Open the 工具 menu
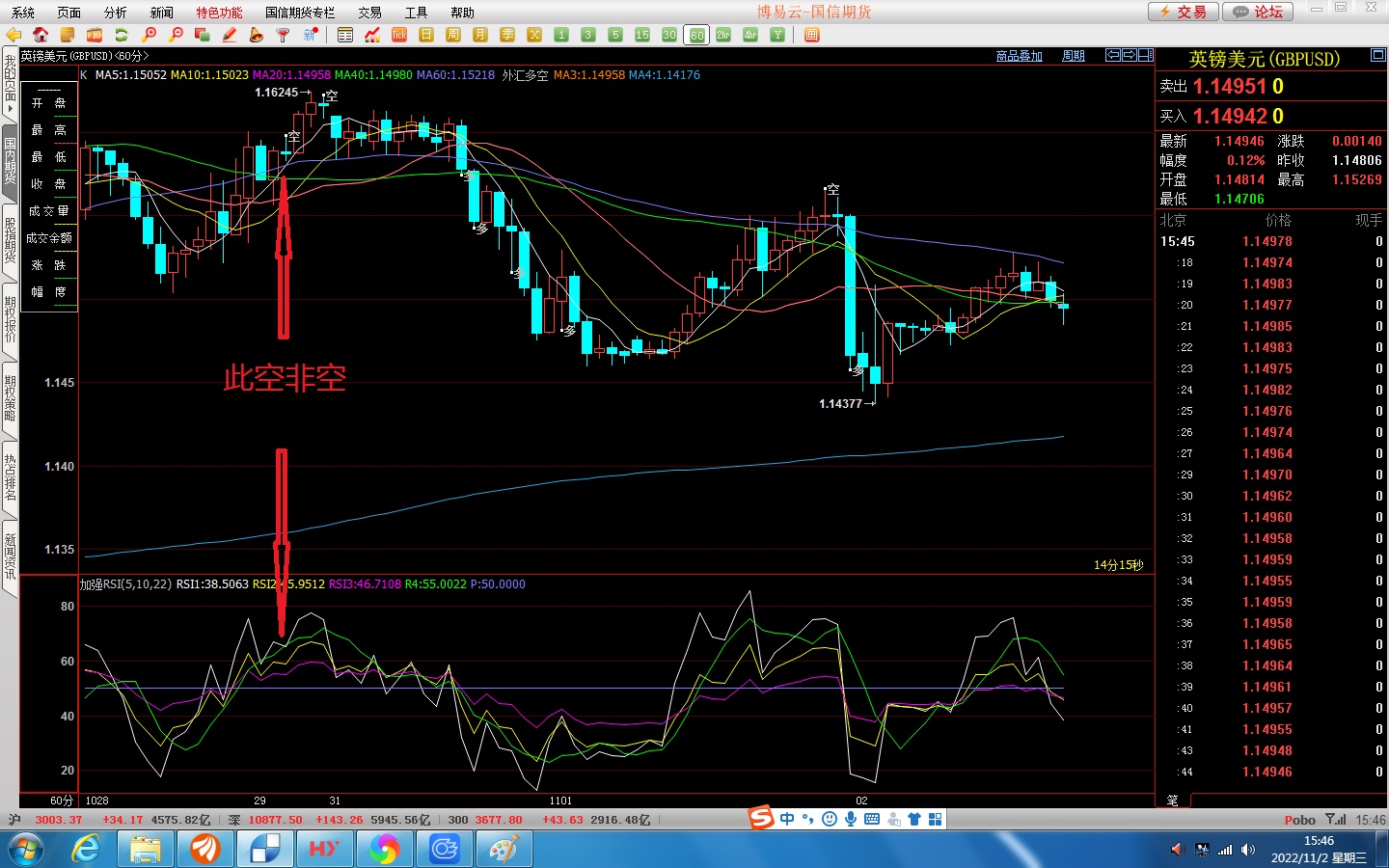This screenshot has height=868, width=1389. [417, 13]
